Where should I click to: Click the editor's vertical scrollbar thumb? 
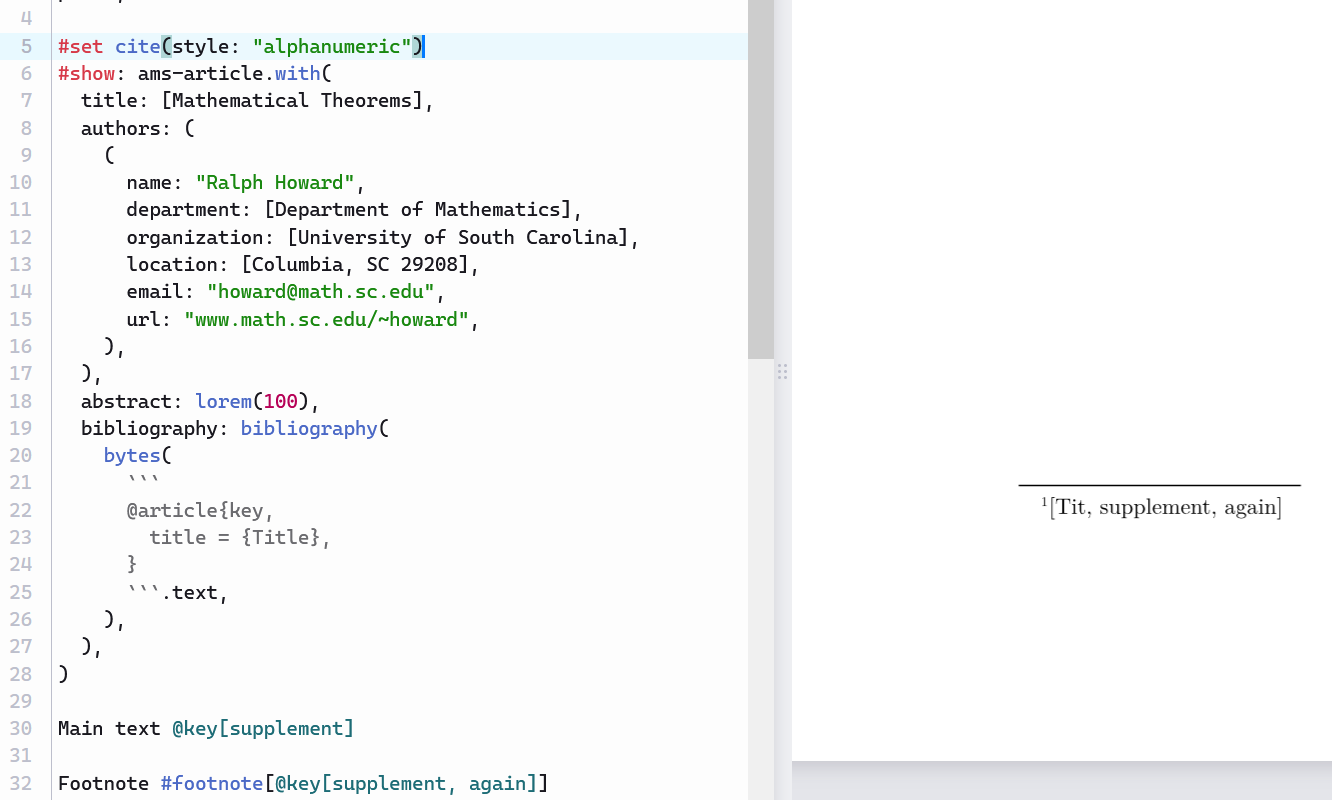(760, 180)
